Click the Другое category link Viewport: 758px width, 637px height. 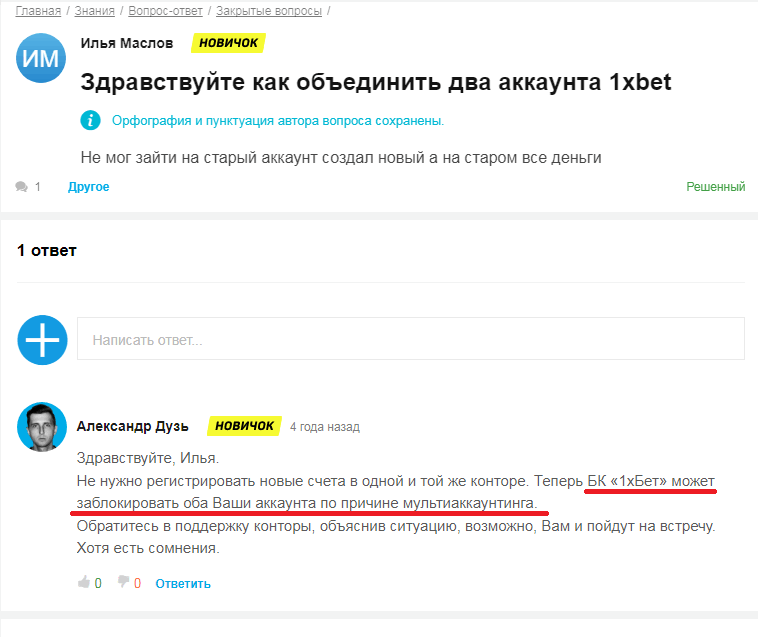89,187
